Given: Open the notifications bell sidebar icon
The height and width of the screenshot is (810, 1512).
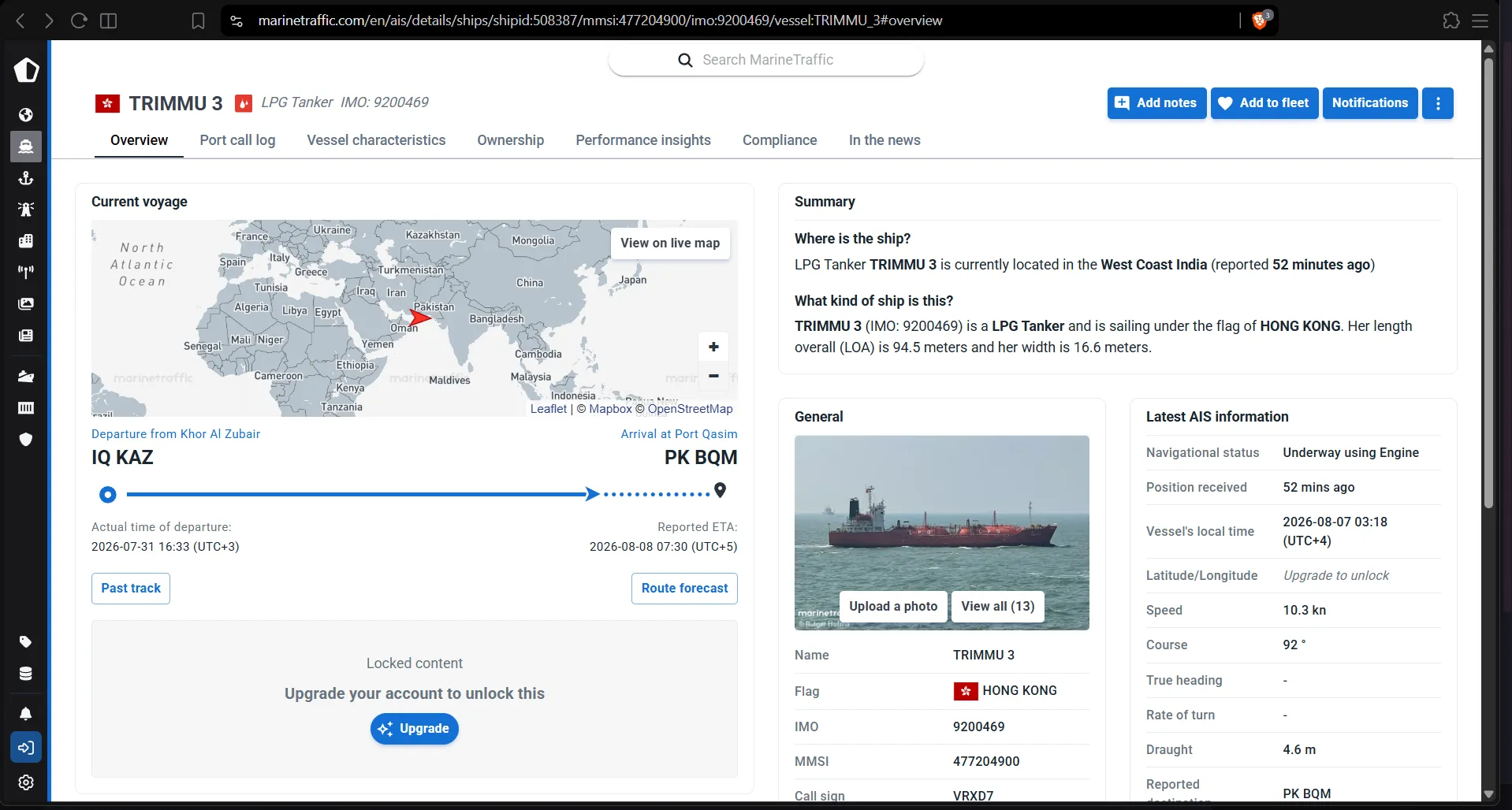Looking at the screenshot, I should pyautogui.click(x=26, y=714).
